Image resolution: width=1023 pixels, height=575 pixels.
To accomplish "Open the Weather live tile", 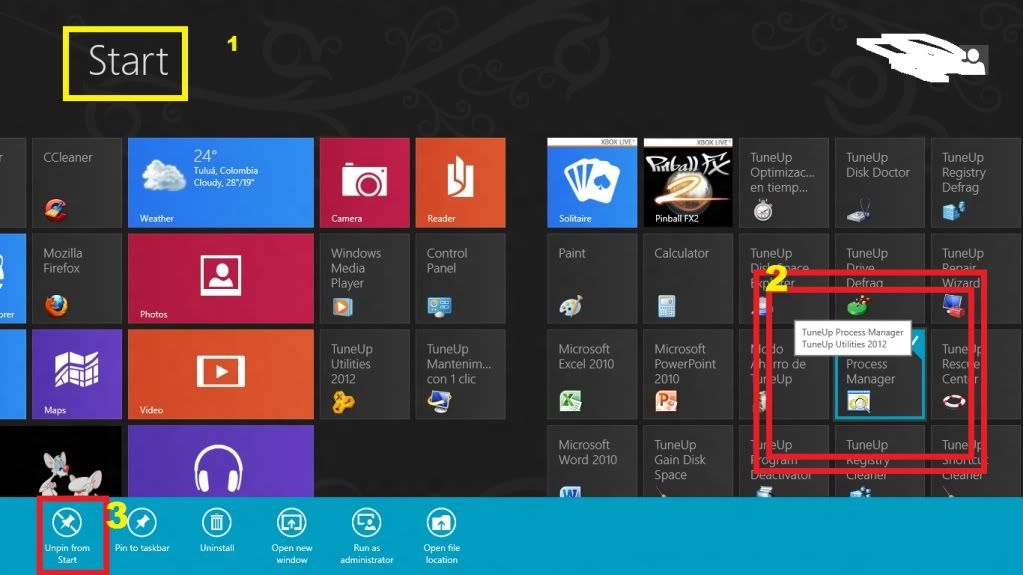I will coord(221,183).
